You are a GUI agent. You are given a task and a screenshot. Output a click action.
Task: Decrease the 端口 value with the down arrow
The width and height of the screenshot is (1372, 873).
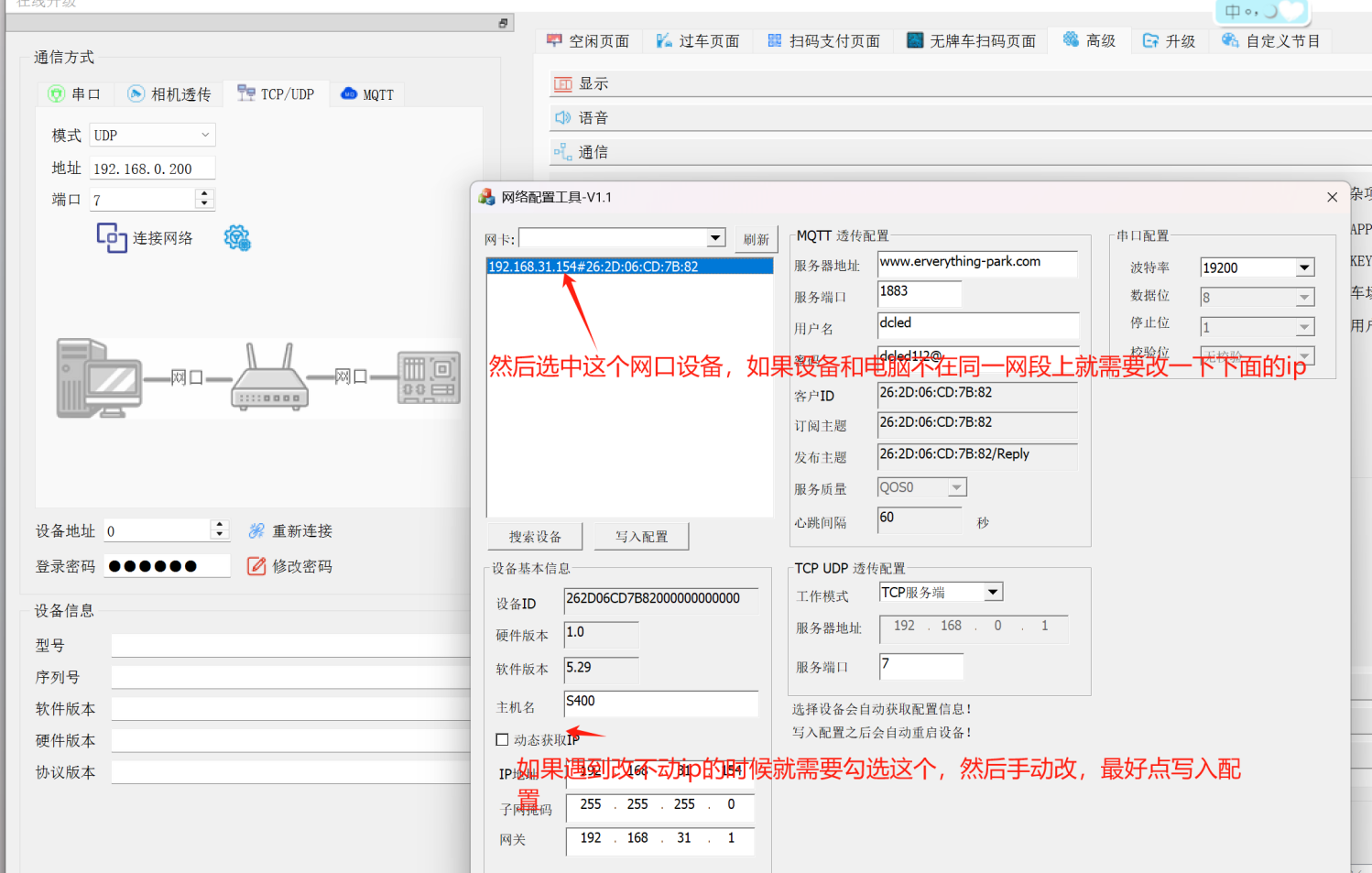click(204, 203)
